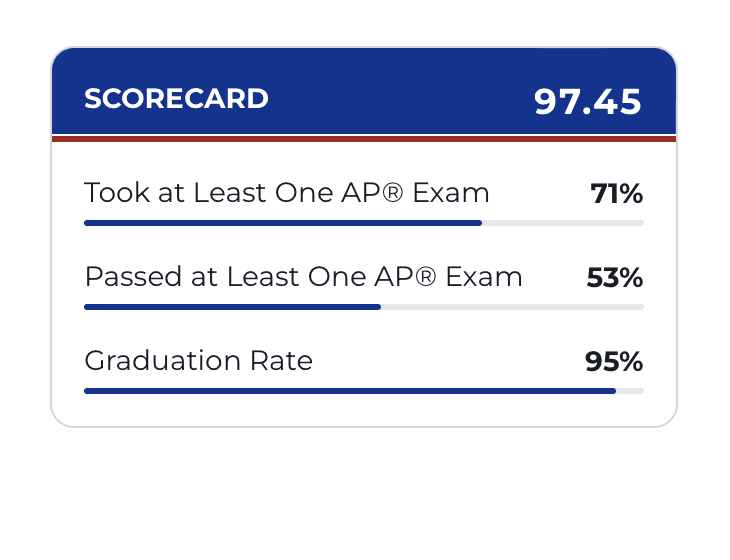Screen dimensions: 730x560
Task: Click the word Rate in Graduation Rate
Action: [x=281, y=361]
